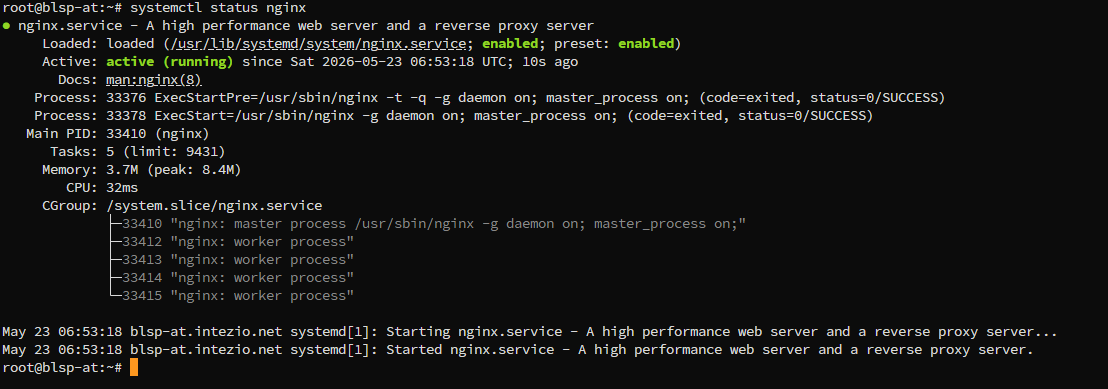
Task: Click the green 'active (running)' status text
Action: tap(170, 62)
